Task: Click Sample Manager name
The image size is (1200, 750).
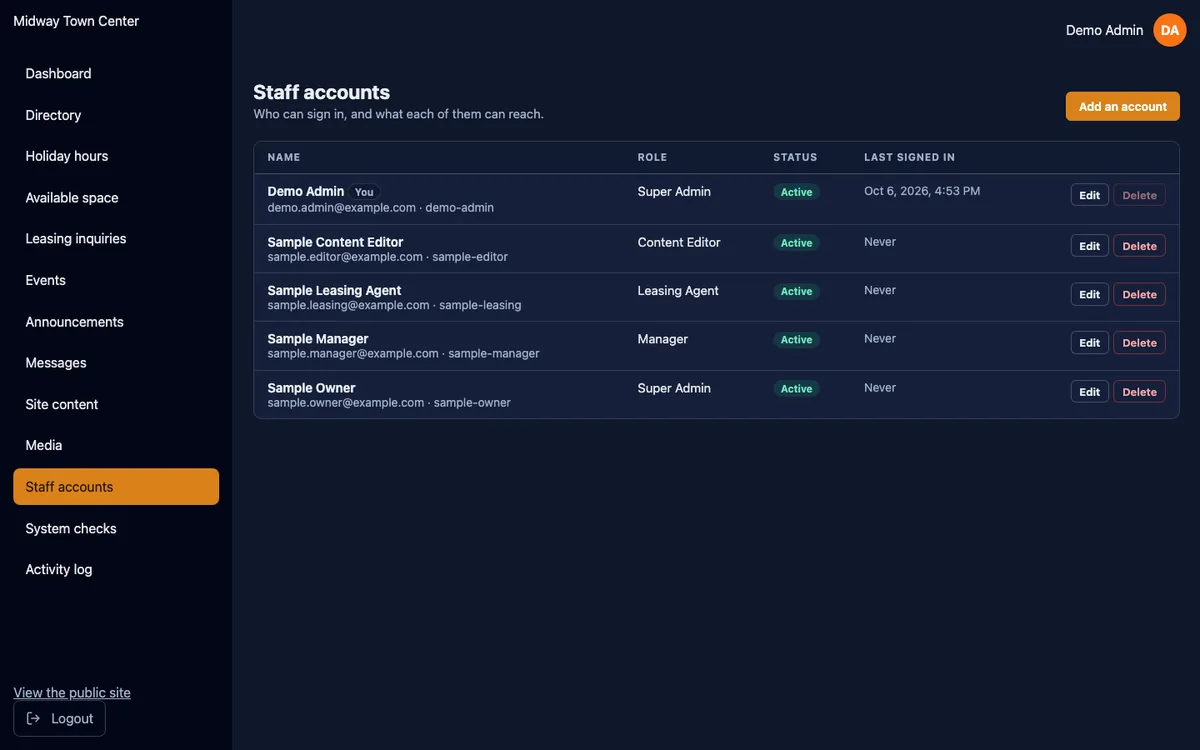Action: 318,339
